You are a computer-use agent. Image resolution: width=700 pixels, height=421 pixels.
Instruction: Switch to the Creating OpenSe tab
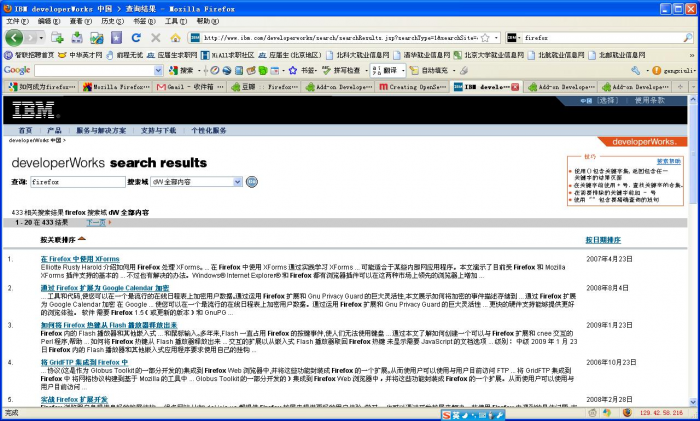point(413,87)
